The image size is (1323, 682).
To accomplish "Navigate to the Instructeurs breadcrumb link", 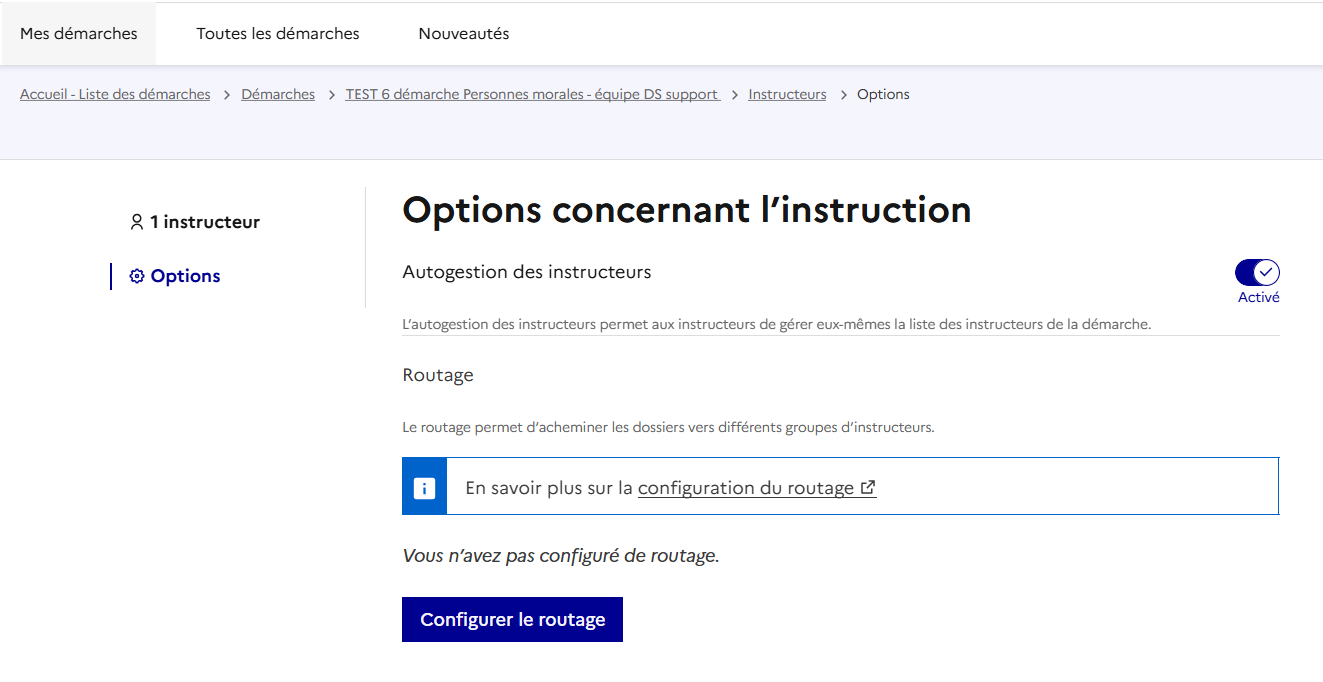I will [787, 94].
